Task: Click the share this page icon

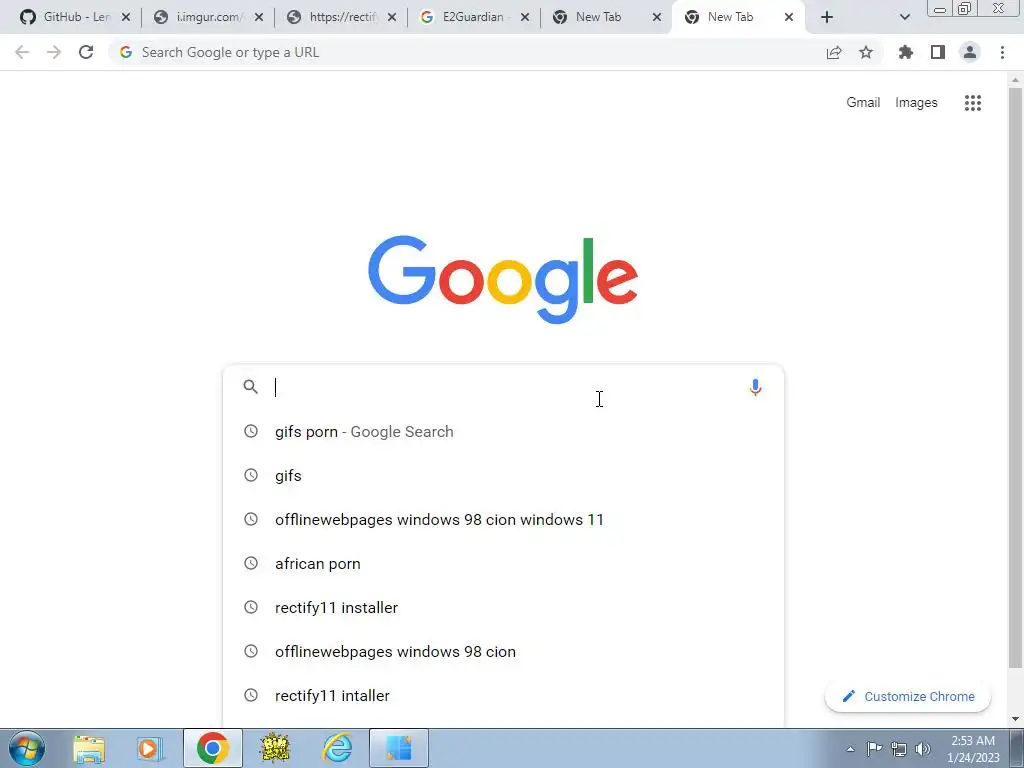Action: coord(834,52)
